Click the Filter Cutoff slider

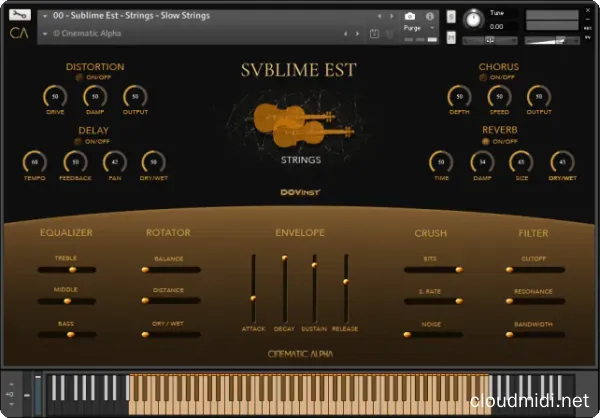pyautogui.click(x=536, y=270)
